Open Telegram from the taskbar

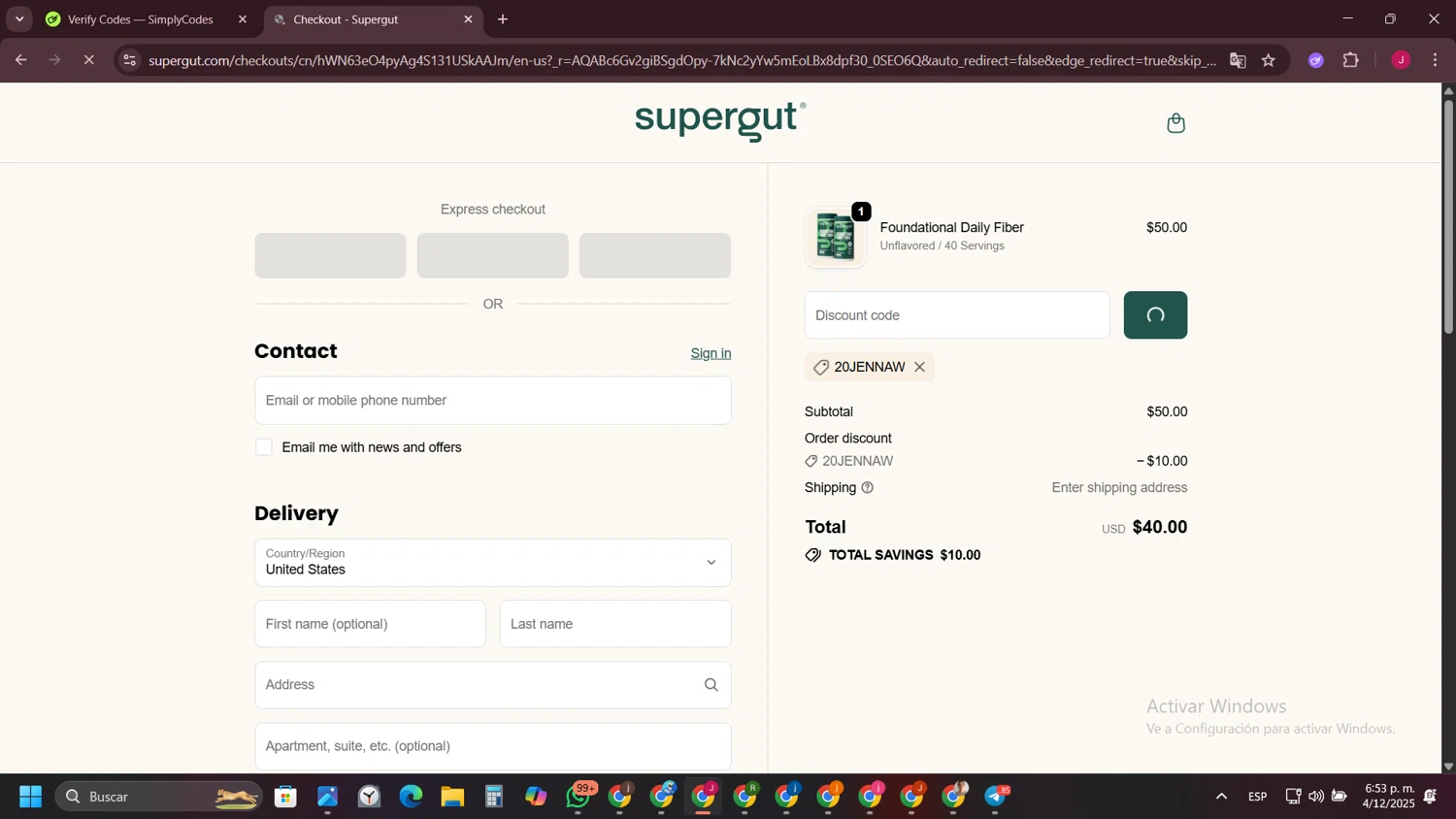[x=997, y=797]
